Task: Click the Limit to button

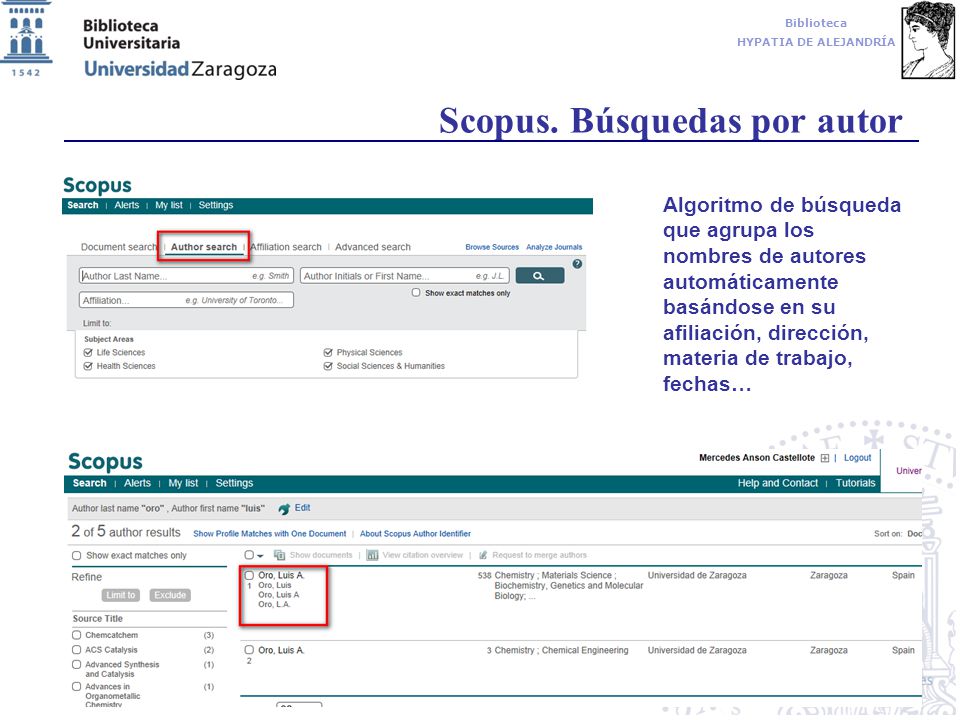Action: coord(121,595)
